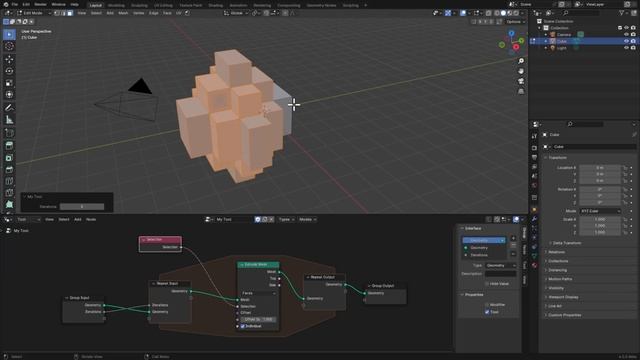
Task: Select the Extrude Region tool
Action: click(9, 146)
